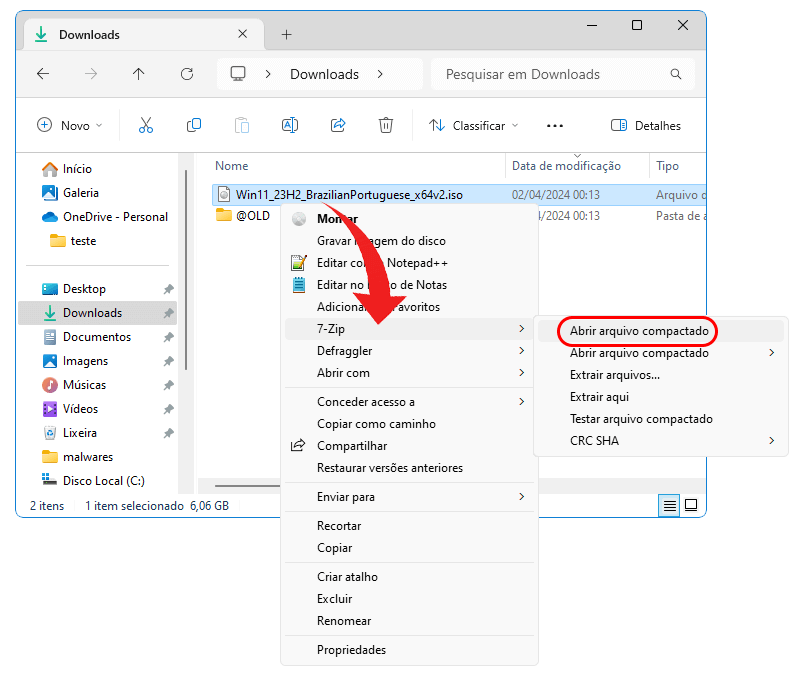Open the more options ellipsis button
Image resolution: width=799 pixels, height=677 pixels.
[x=555, y=125]
